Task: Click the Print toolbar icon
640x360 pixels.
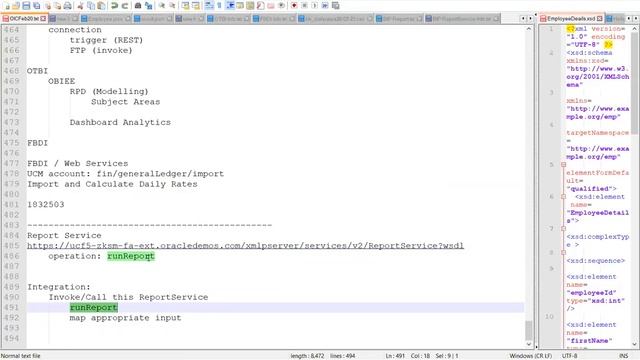Action: point(67,6)
